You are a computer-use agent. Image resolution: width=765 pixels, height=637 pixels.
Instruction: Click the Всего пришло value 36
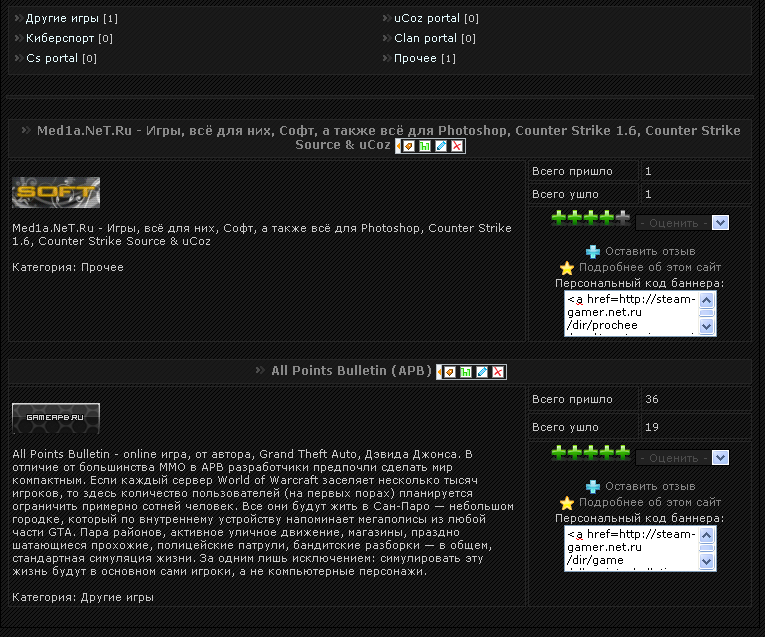click(x=652, y=399)
